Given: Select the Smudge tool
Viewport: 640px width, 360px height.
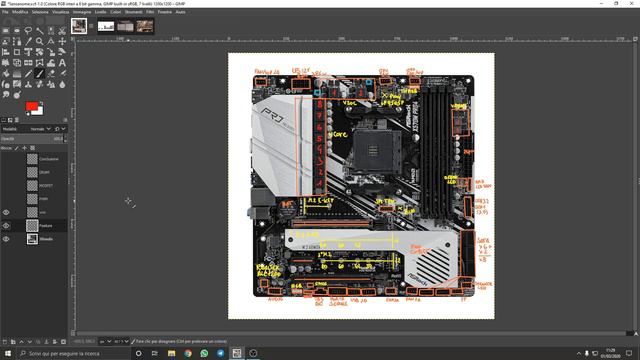Looking at the screenshot, I should pos(6,95).
